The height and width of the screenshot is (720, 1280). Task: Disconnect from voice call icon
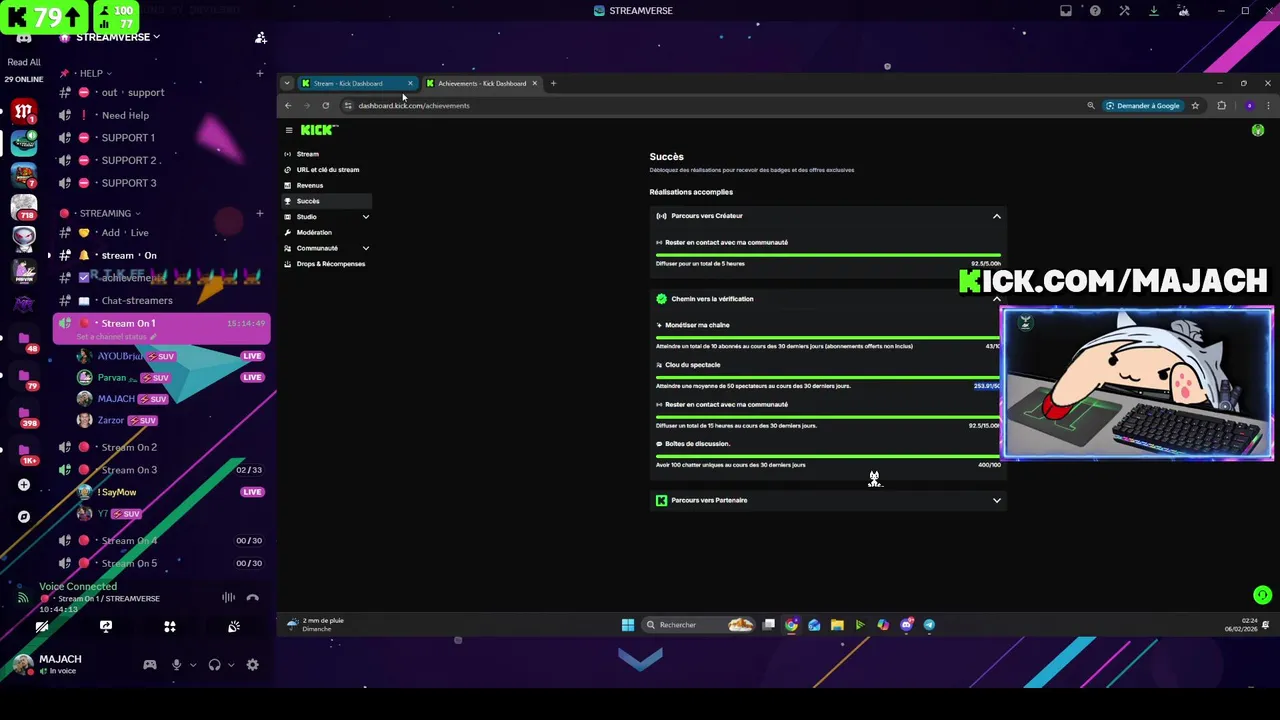point(252,598)
